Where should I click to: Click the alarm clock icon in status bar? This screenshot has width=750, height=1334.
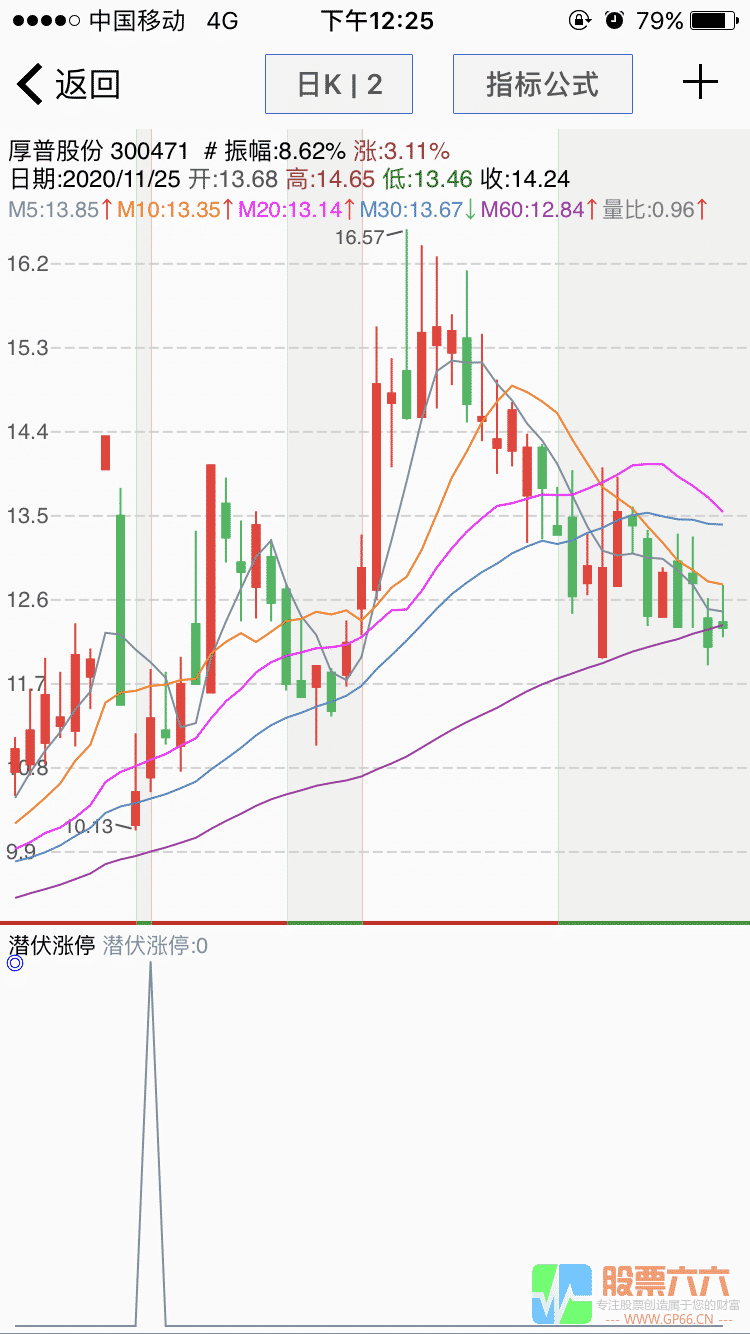(614, 21)
